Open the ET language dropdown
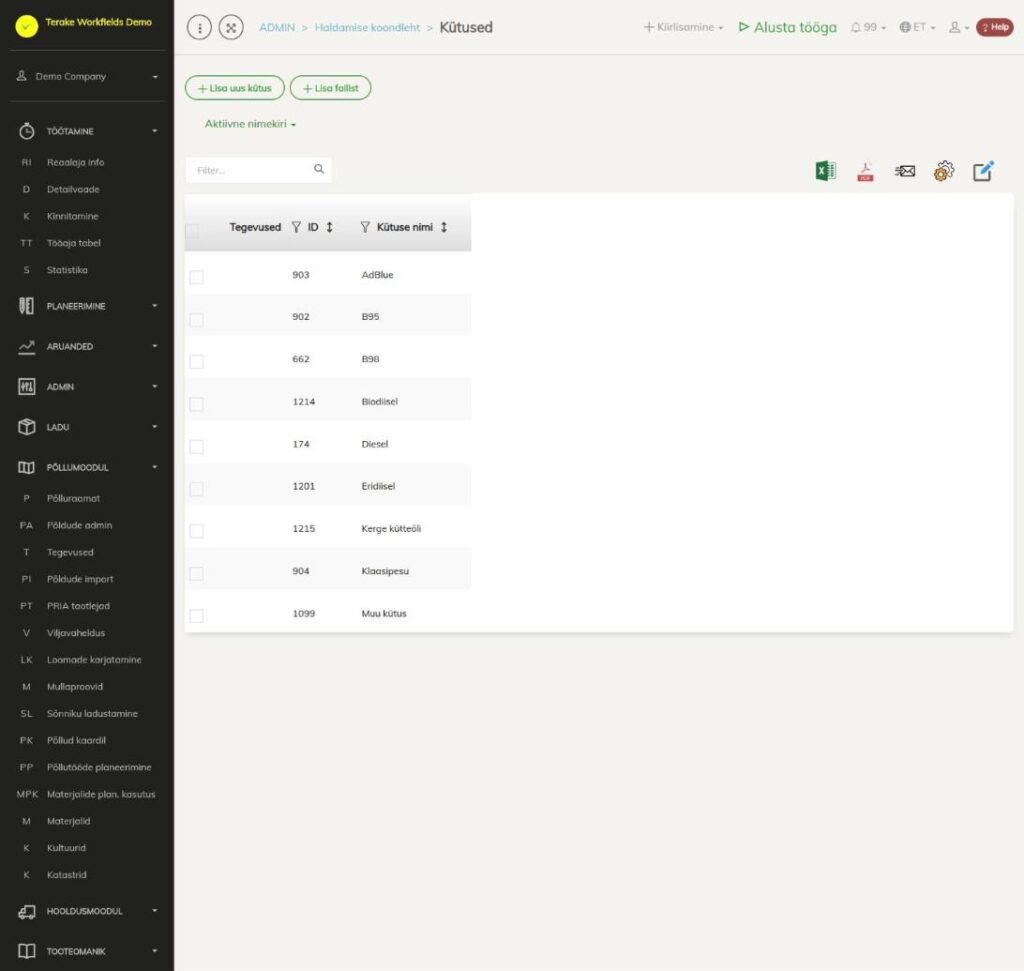 click(917, 27)
